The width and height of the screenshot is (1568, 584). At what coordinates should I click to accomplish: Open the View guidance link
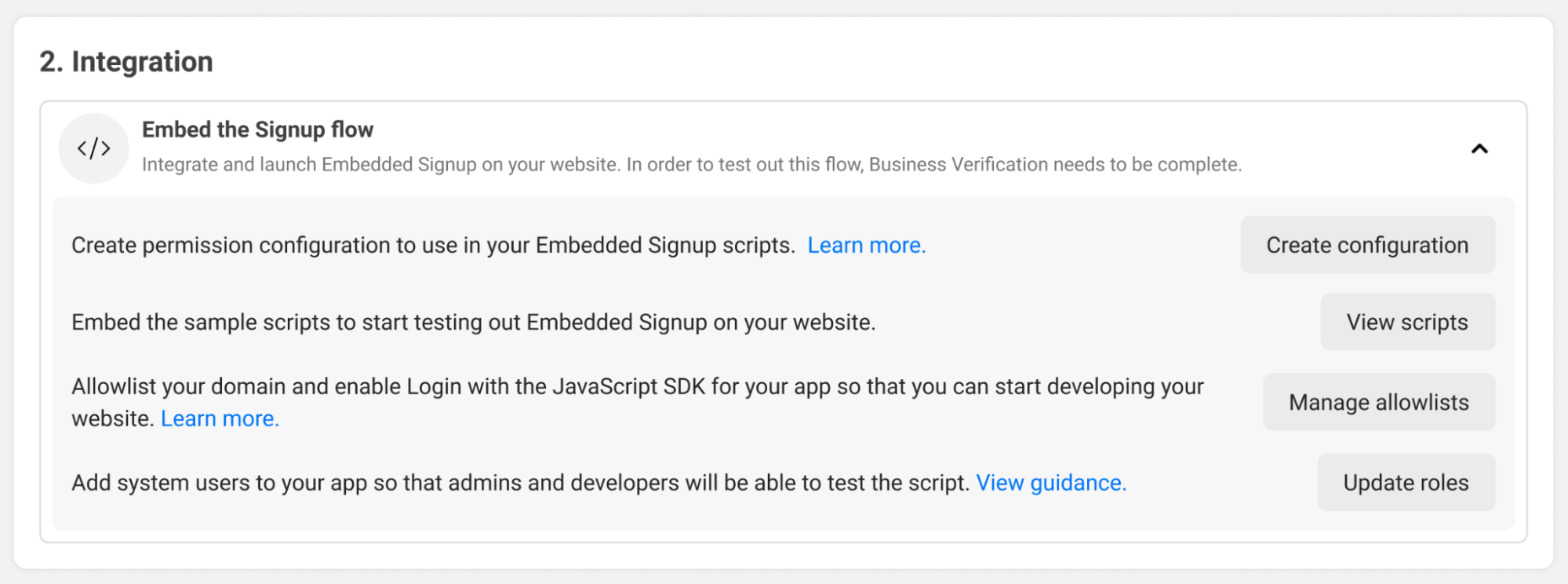coord(1051,483)
